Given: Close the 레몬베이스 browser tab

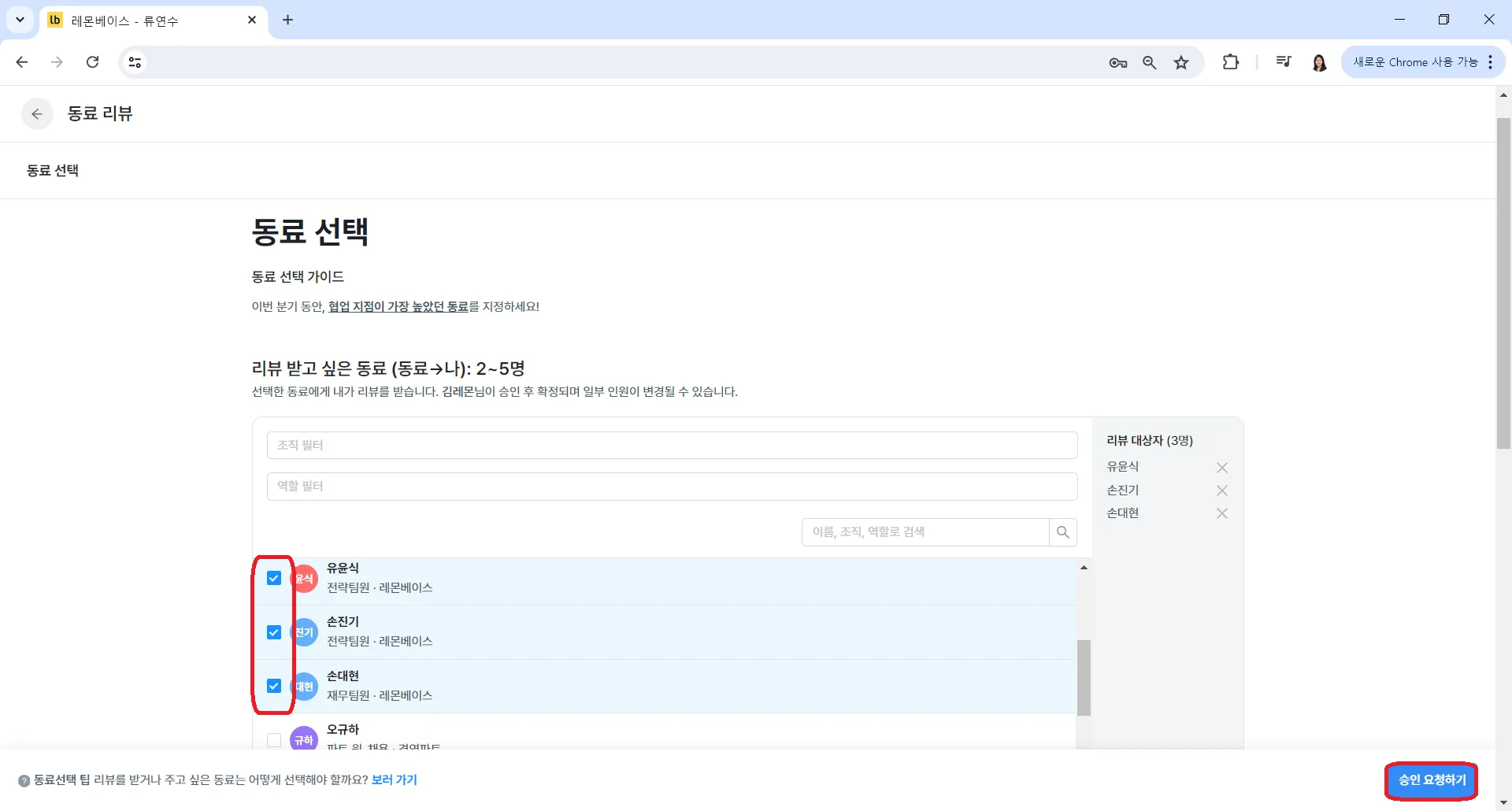Looking at the screenshot, I should click(x=252, y=20).
